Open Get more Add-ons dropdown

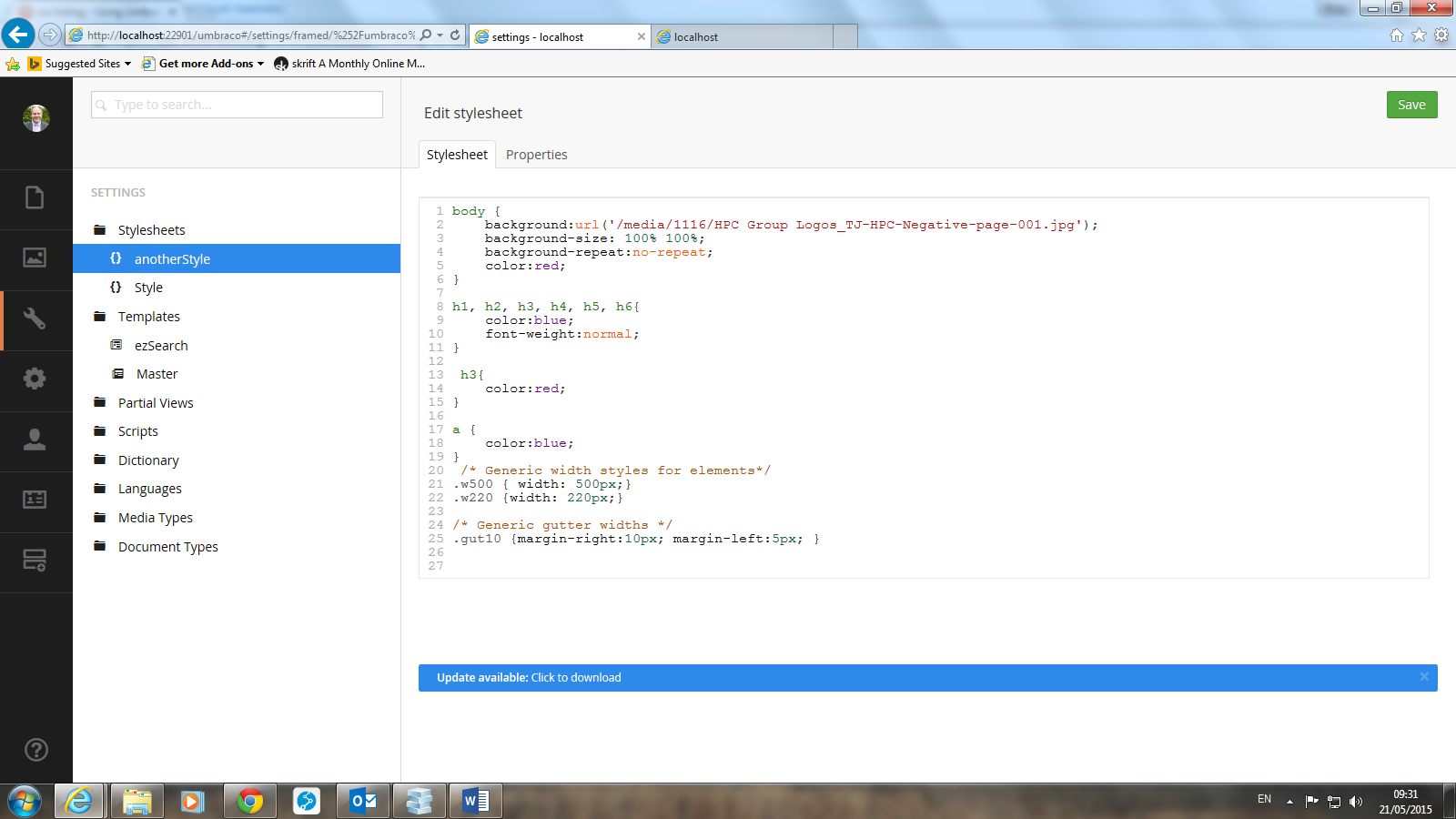tap(204, 64)
